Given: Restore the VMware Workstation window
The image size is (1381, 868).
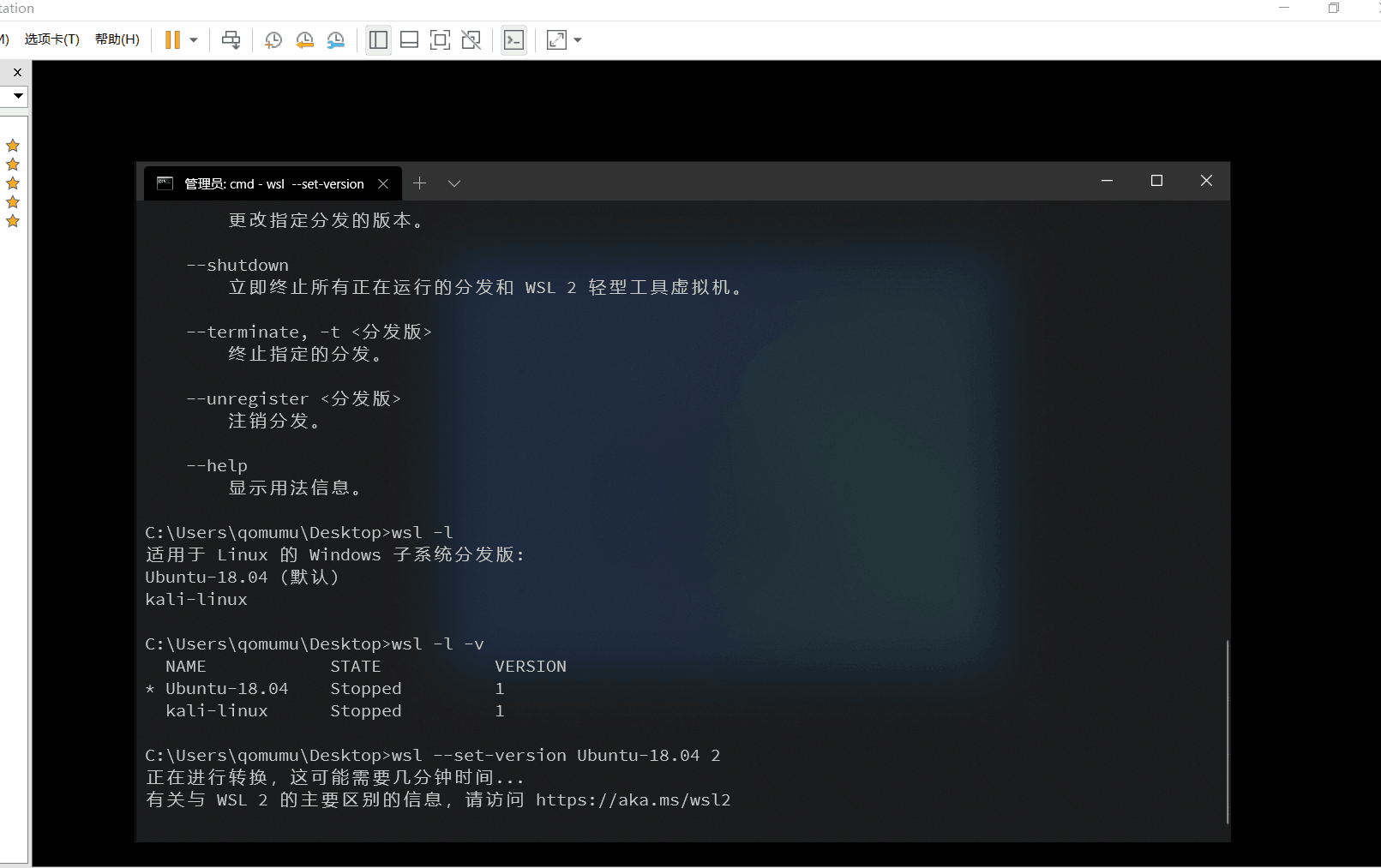Looking at the screenshot, I should coord(1334,8).
